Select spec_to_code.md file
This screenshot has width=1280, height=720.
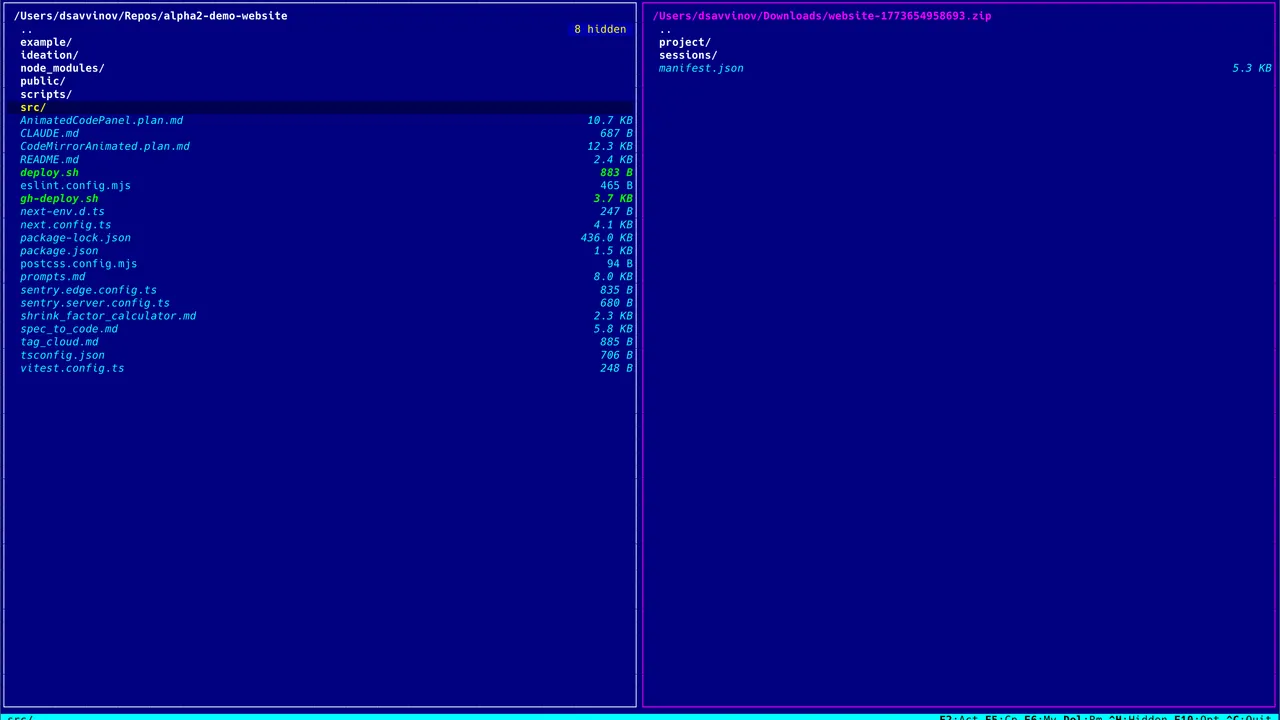(x=69, y=328)
